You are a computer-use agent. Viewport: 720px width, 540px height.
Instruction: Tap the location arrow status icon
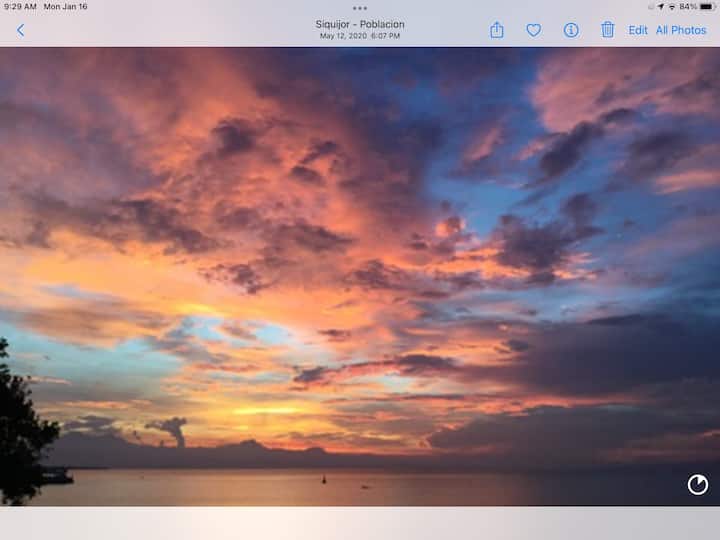(x=660, y=6)
